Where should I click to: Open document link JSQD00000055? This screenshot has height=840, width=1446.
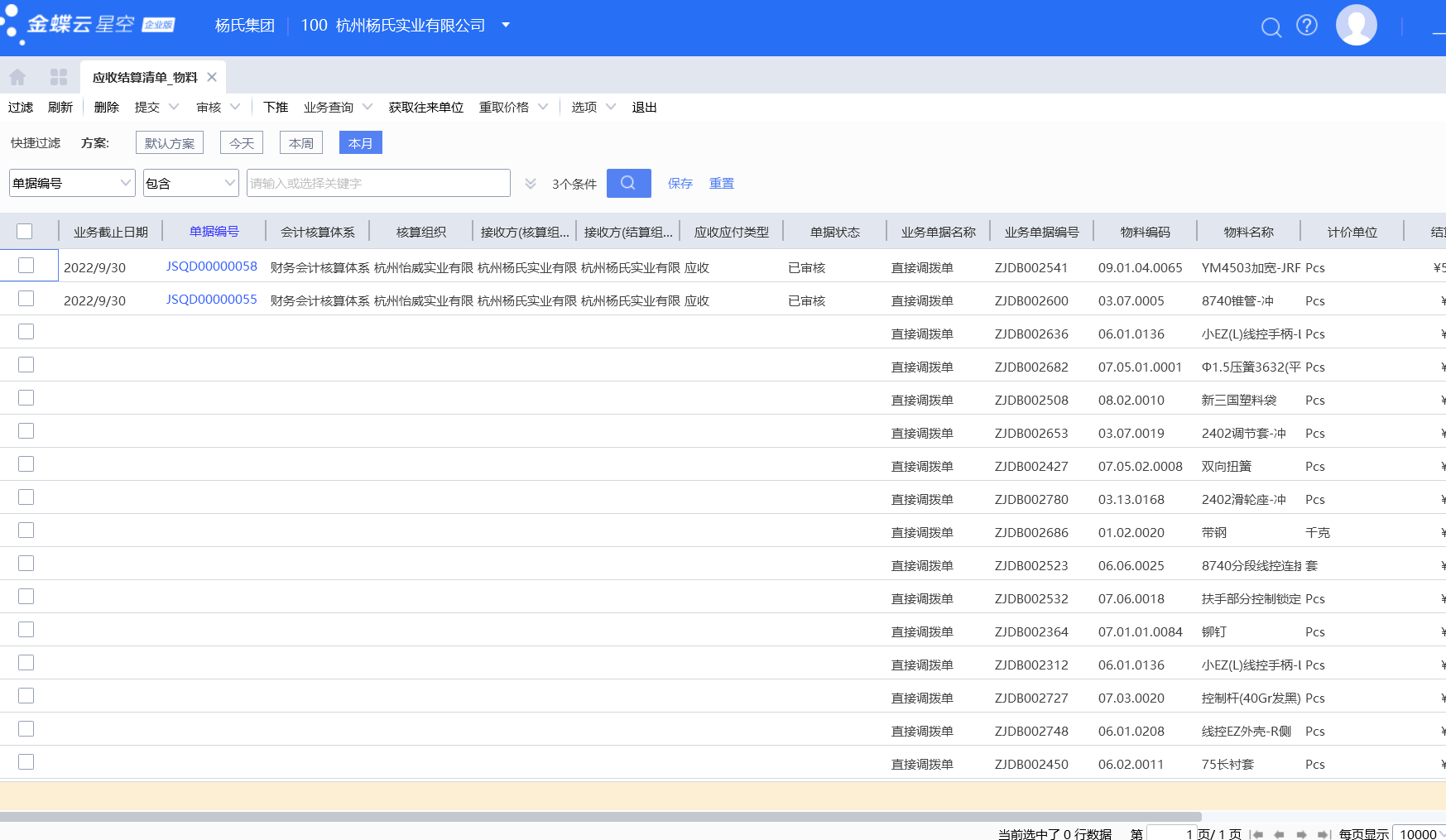coord(212,299)
